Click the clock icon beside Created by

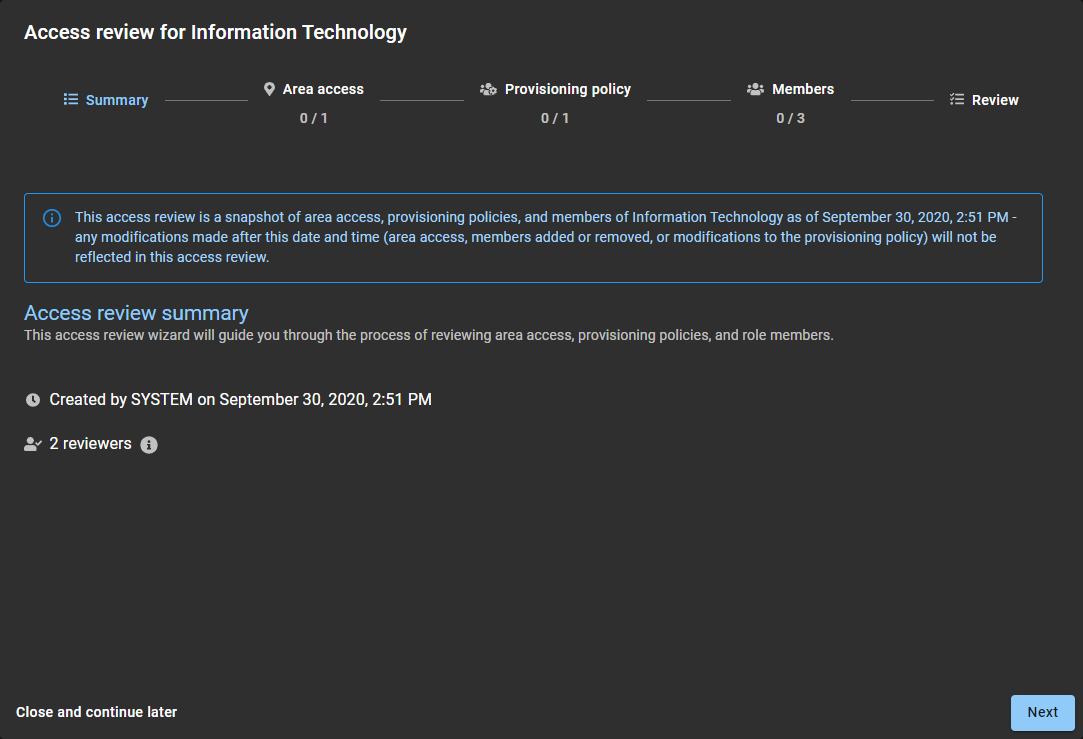[x=33, y=400]
